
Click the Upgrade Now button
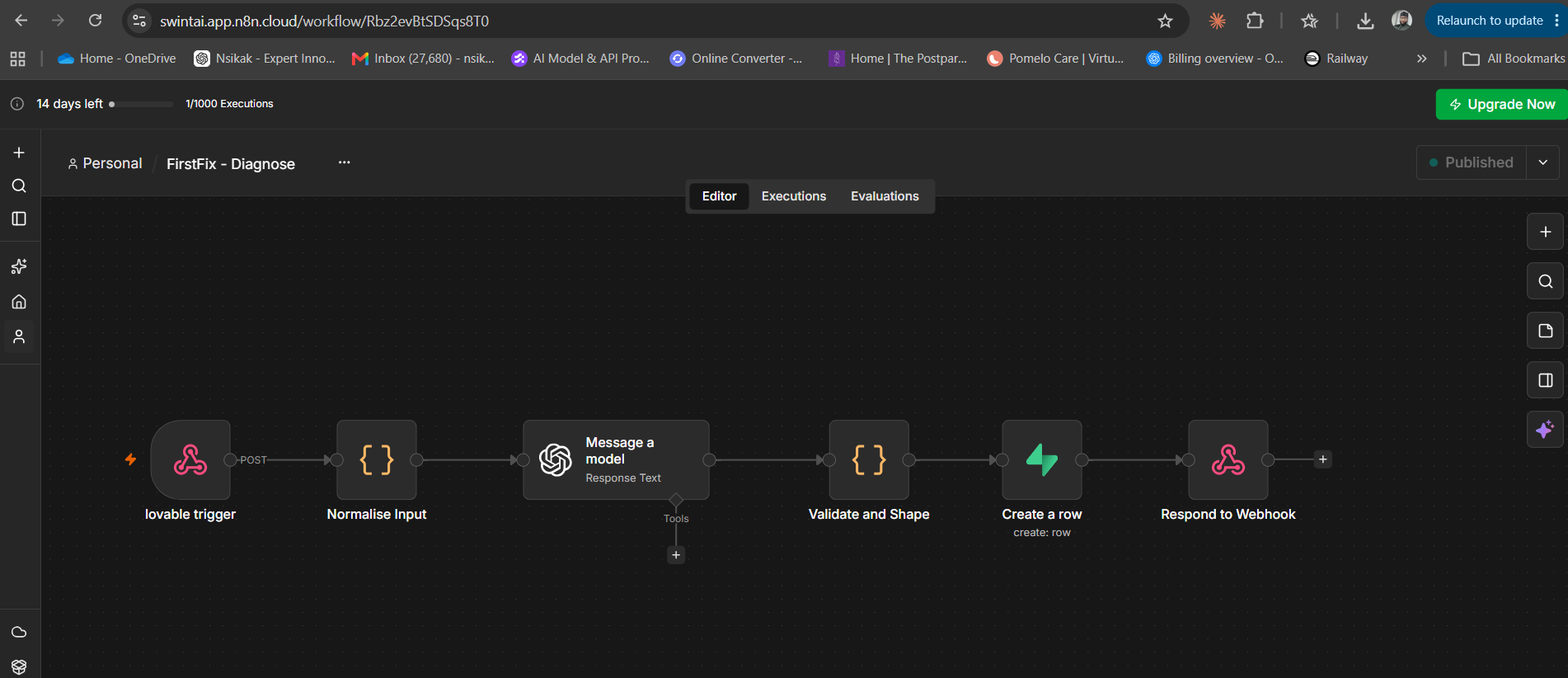coord(1502,104)
